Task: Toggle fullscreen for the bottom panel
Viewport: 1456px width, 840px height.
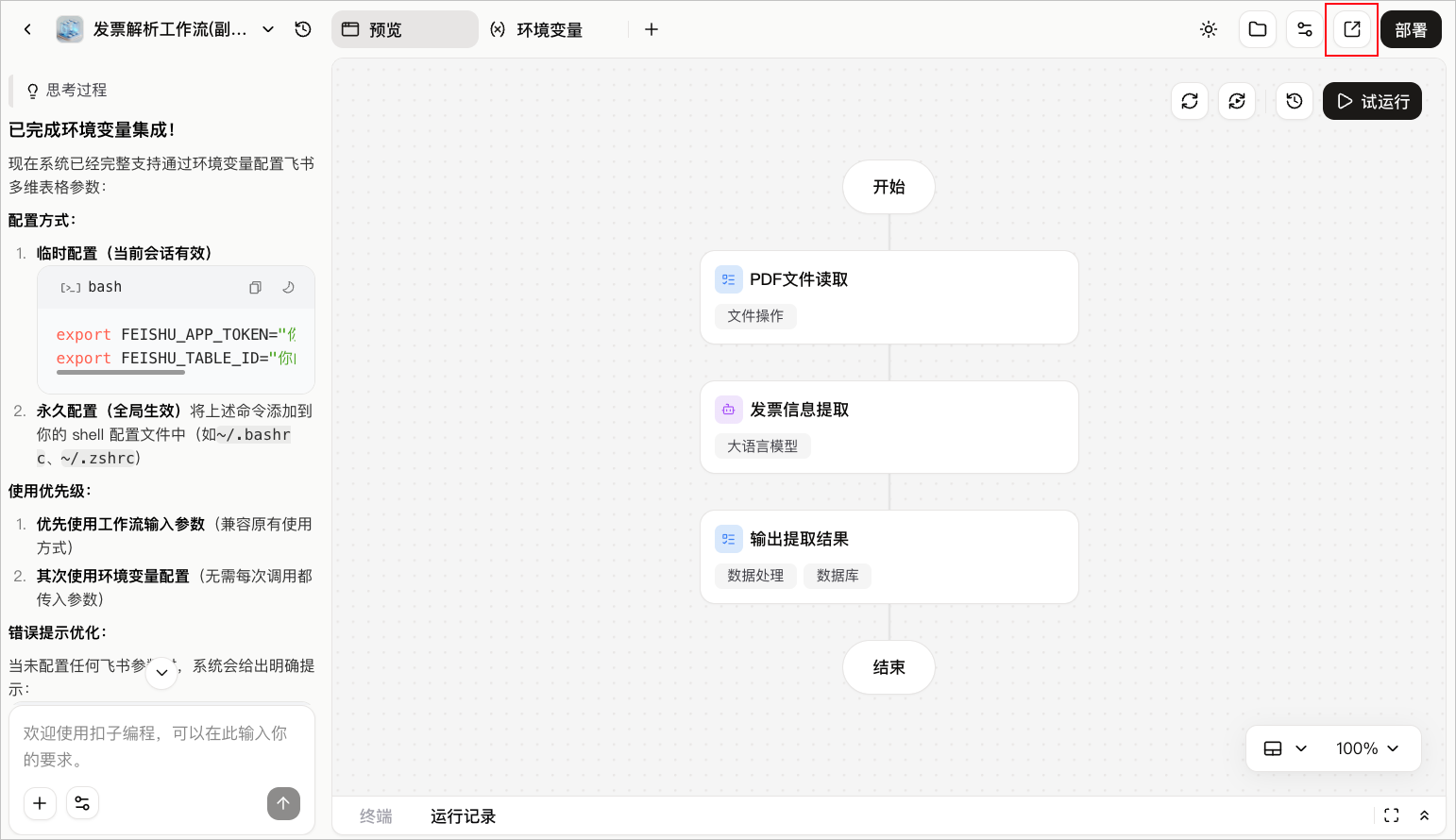Action: pyautogui.click(x=1392, y=815)
